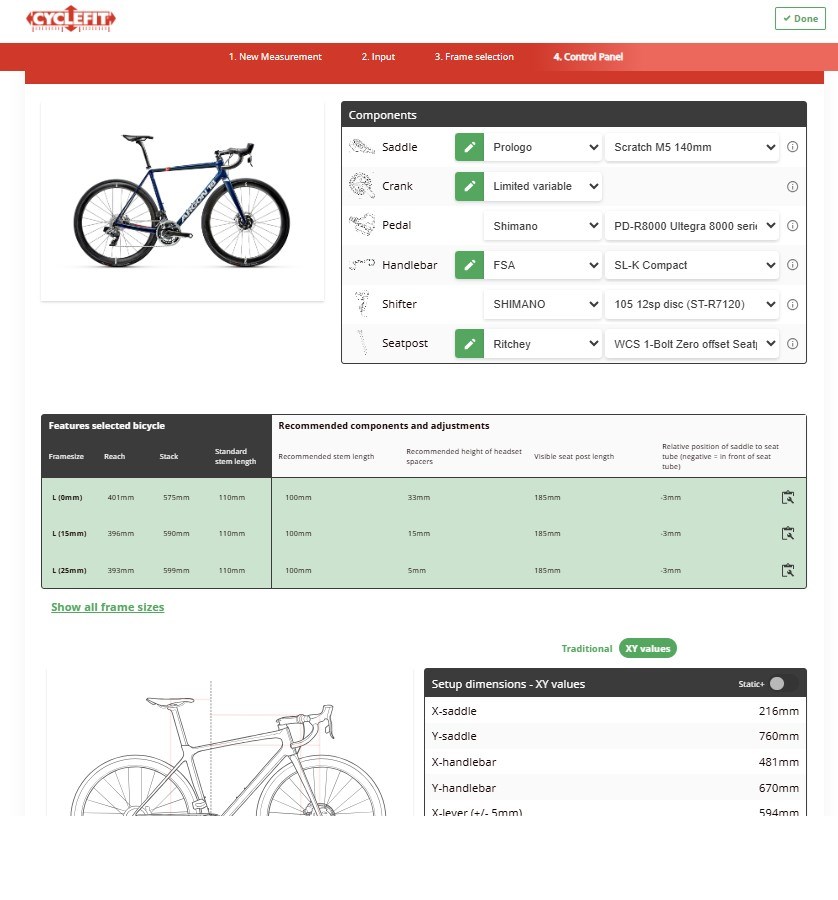Screen dimensions: 838x900
Task: Click the edit pencil icon for Saddle
Action: pos(469,147)
